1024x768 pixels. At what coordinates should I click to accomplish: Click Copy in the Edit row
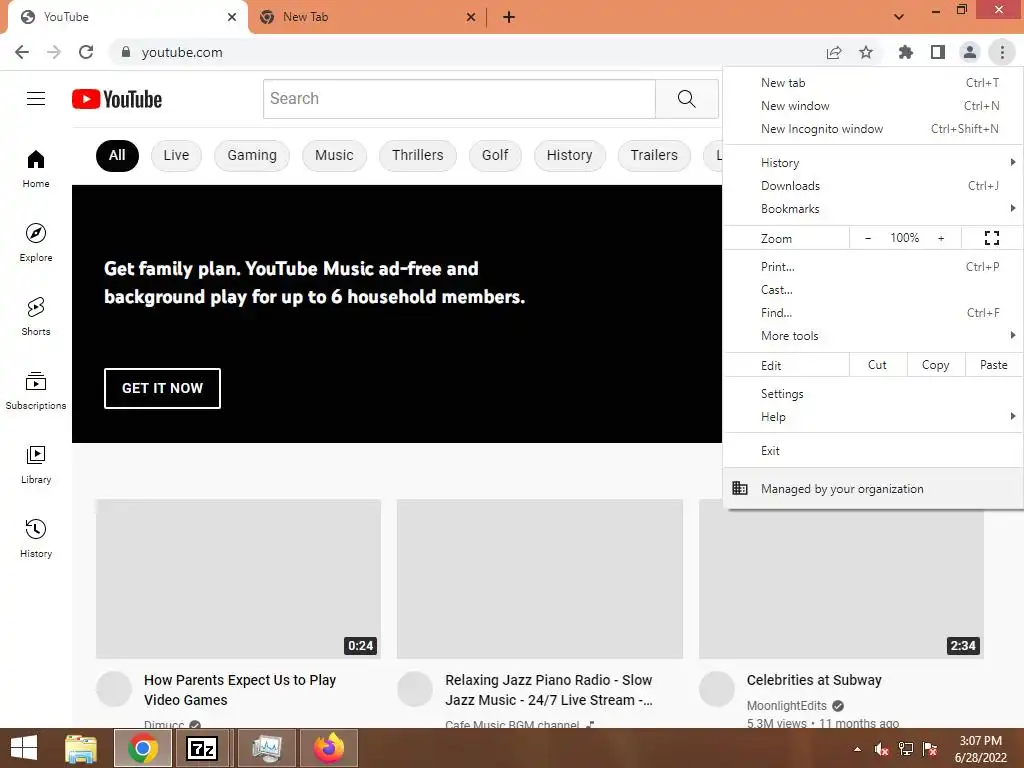(935, 365)
